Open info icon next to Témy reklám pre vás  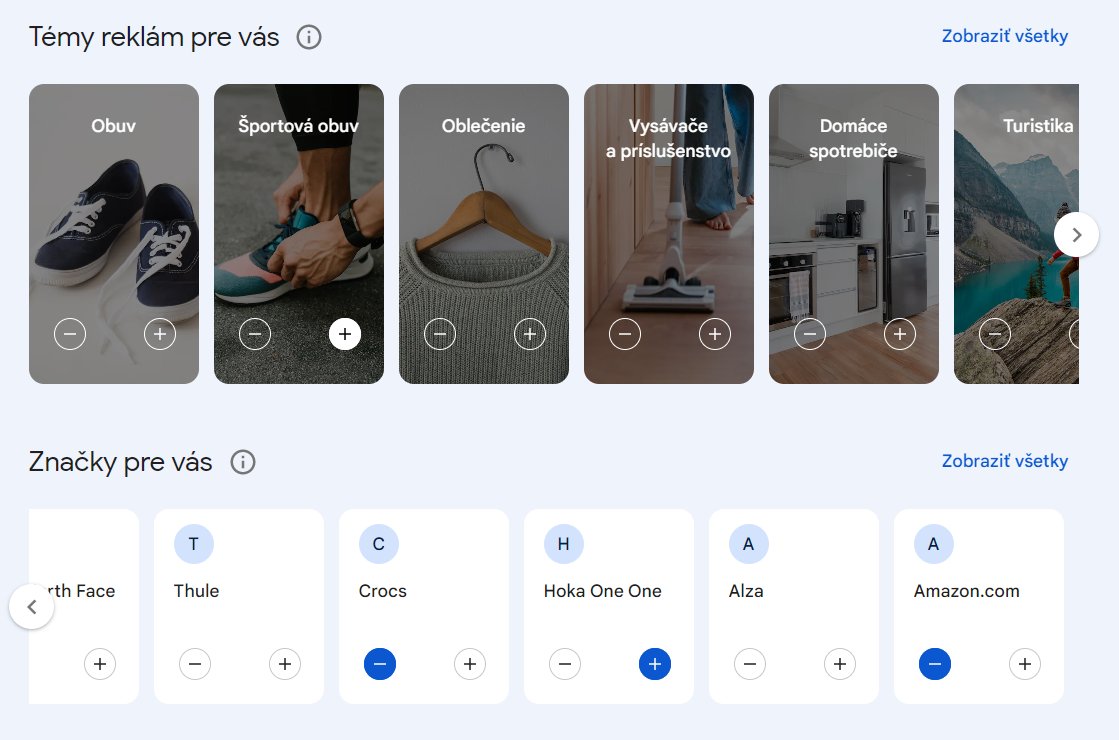point(309,37)
